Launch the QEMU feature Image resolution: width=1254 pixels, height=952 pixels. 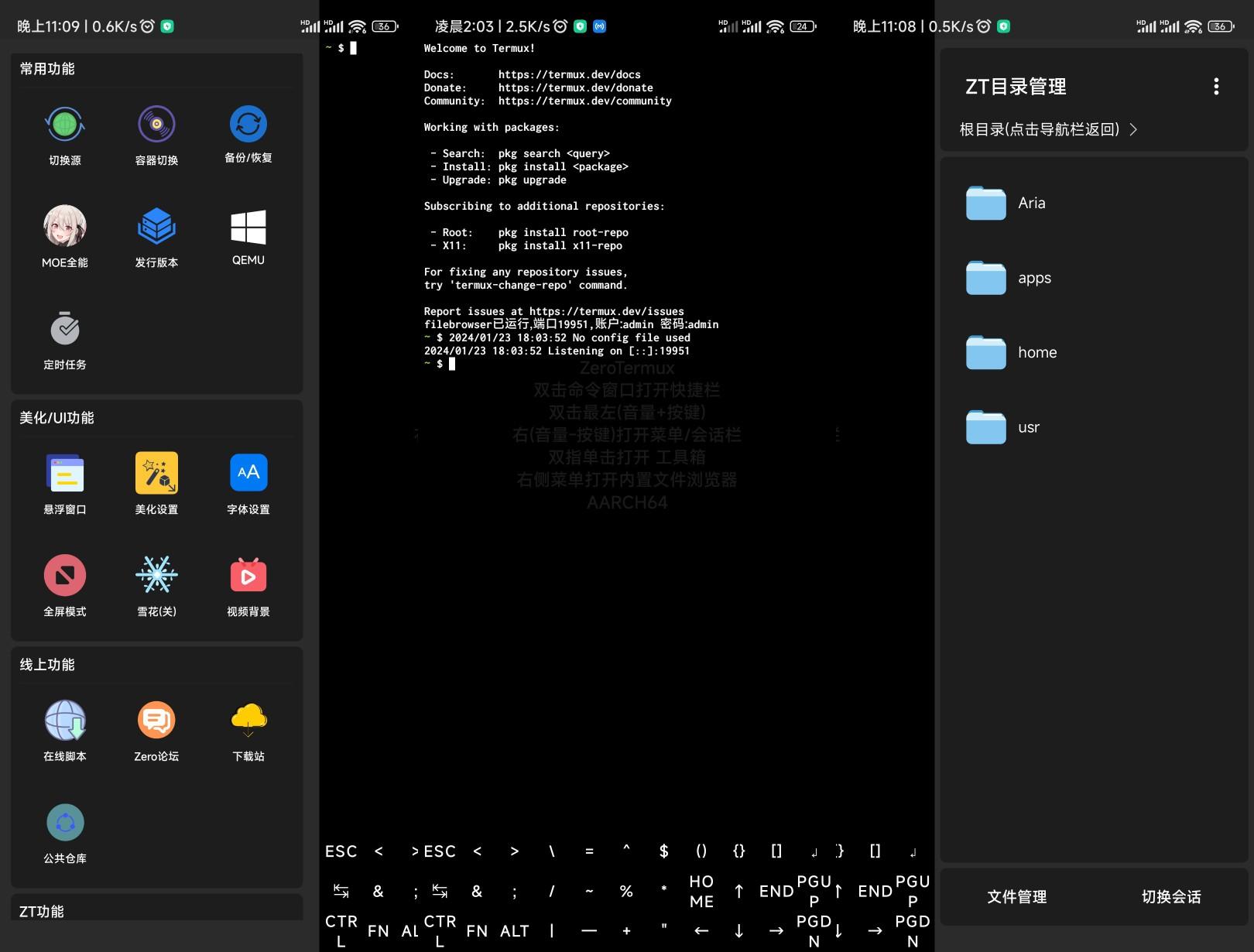(x=248, y=237)
